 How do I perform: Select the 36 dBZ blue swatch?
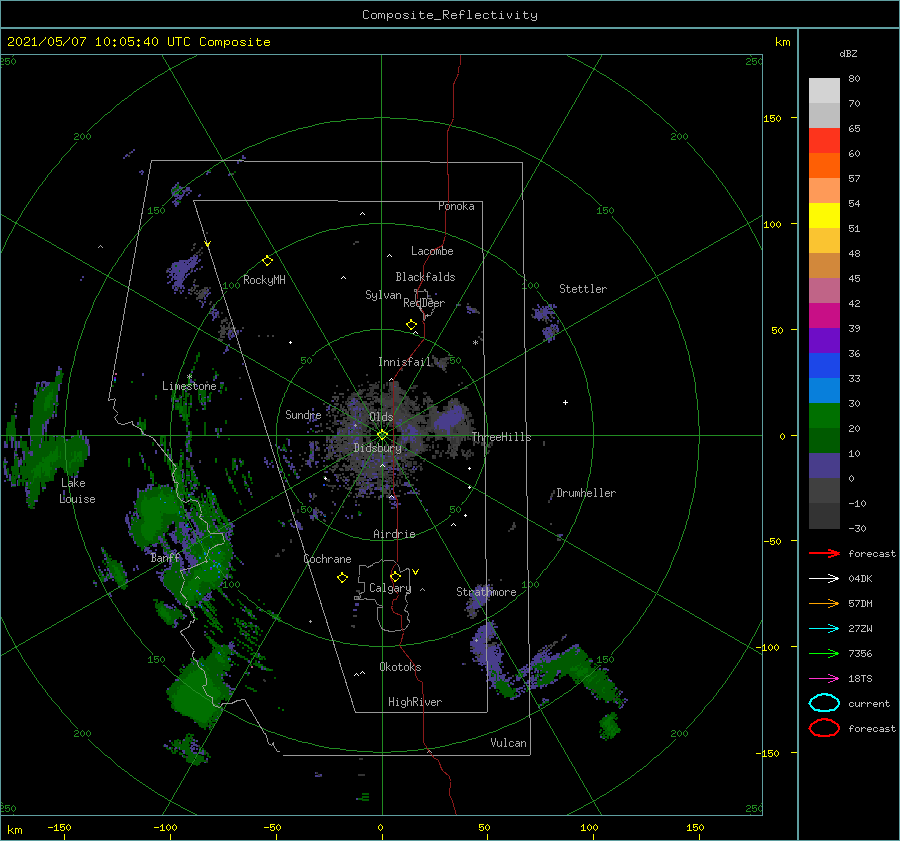[824, 365]
